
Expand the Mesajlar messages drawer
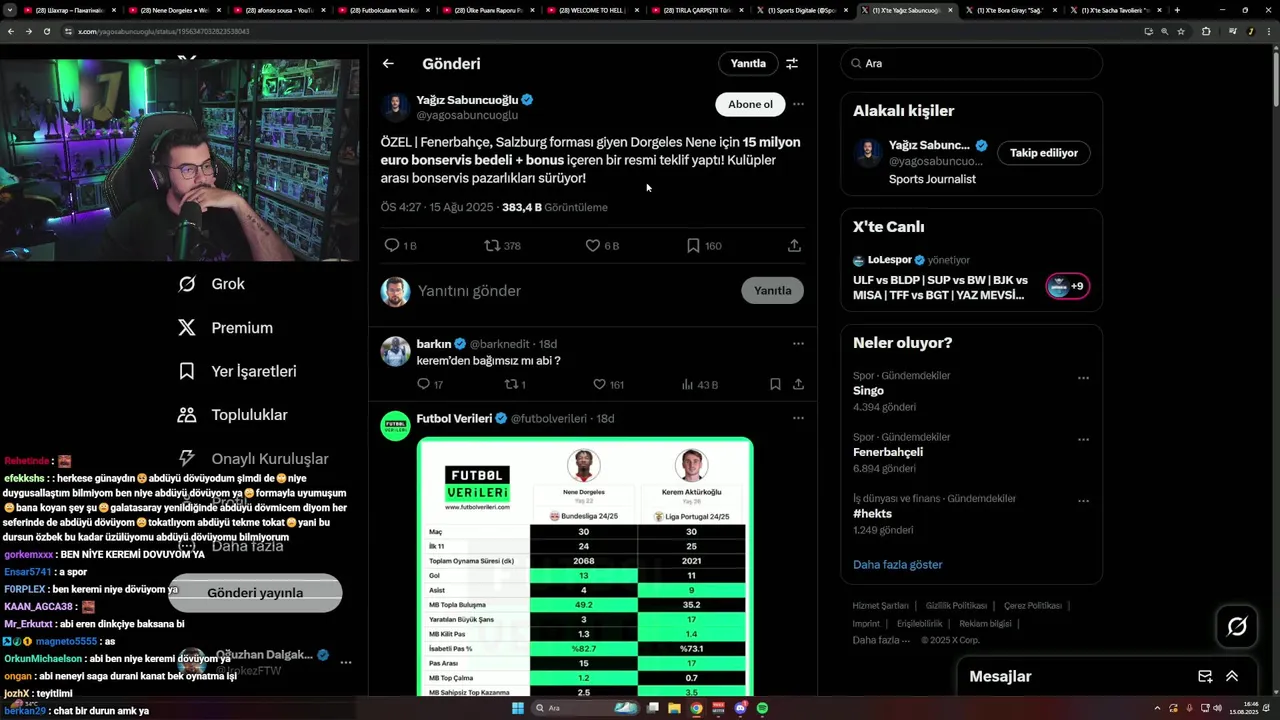point(1232,677)
